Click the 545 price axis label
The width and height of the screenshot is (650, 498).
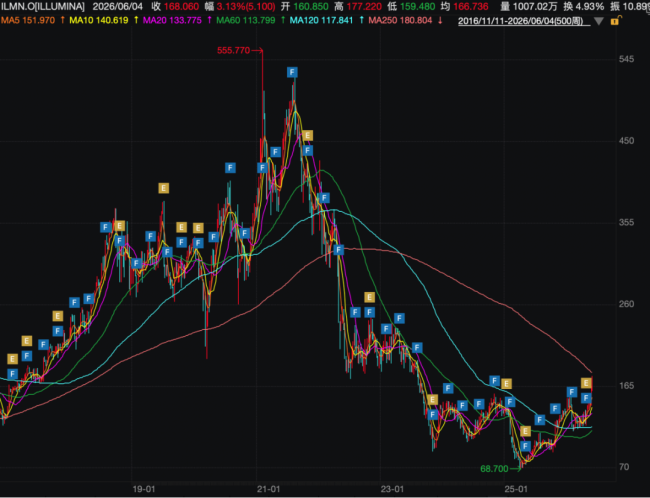pos(626,59)
